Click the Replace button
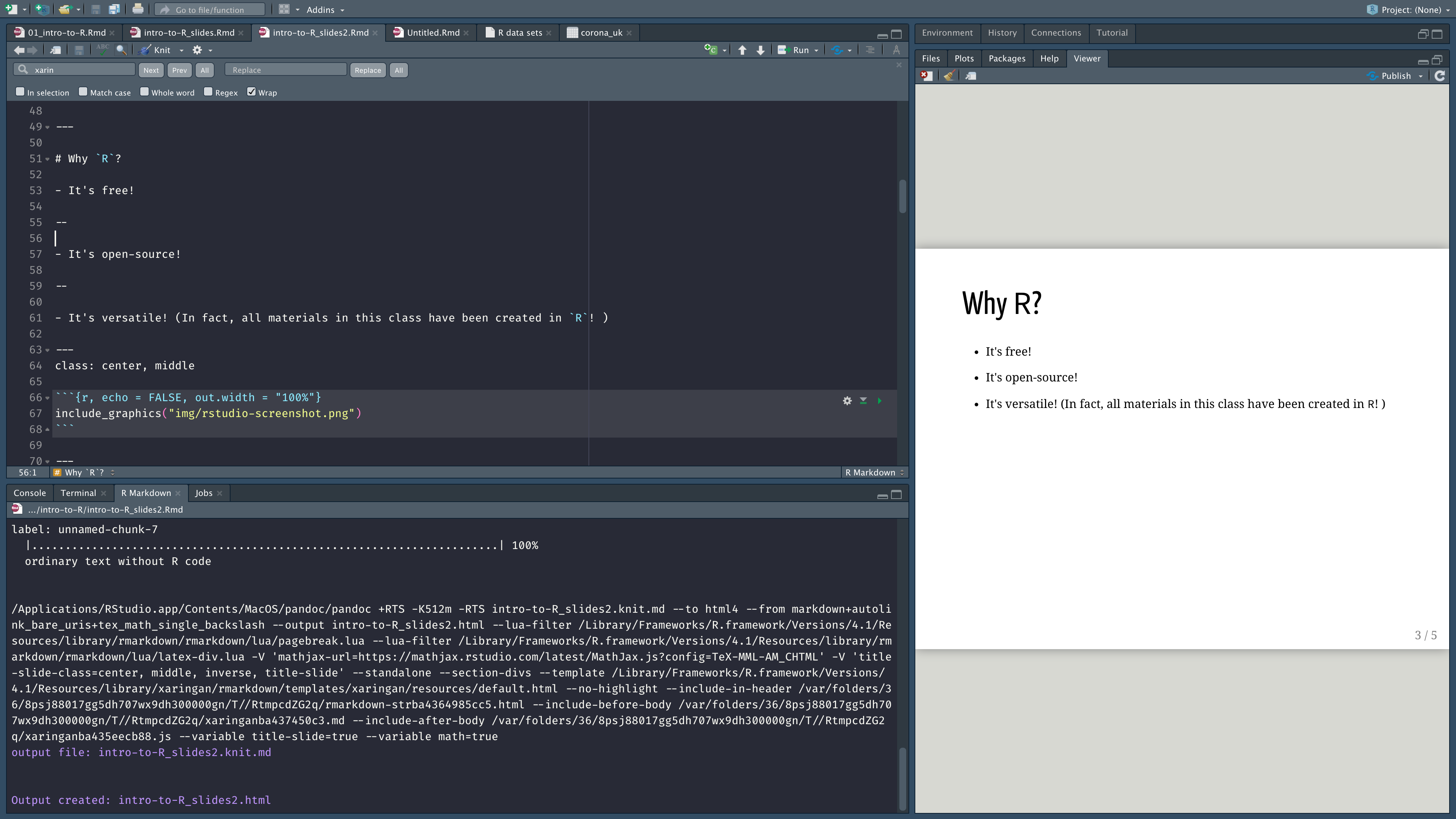This screenshot has height=819, width=1456. [367, 70]
